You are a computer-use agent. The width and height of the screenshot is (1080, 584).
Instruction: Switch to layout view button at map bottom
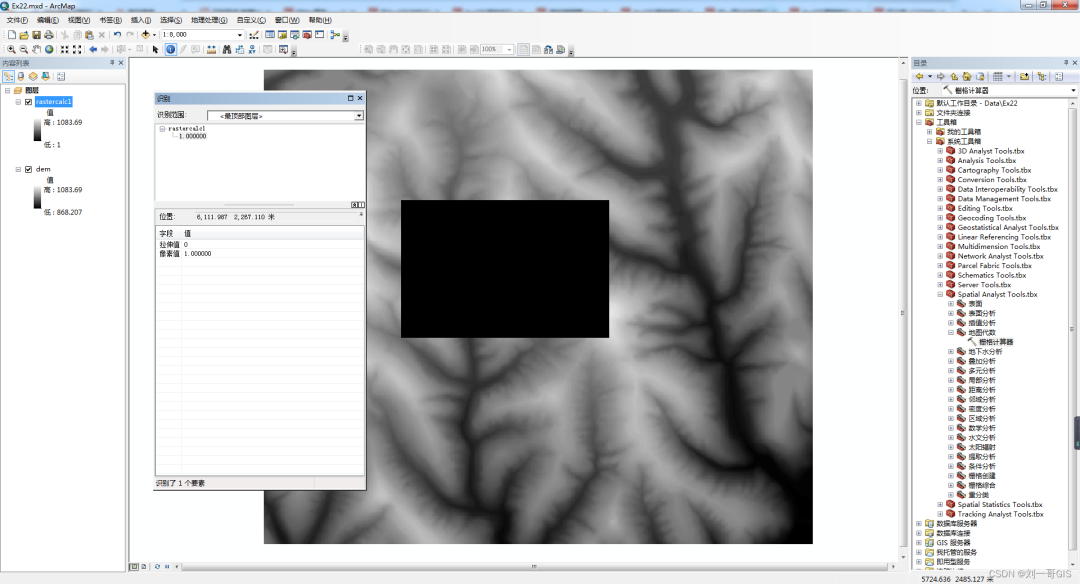click(143, 567)
